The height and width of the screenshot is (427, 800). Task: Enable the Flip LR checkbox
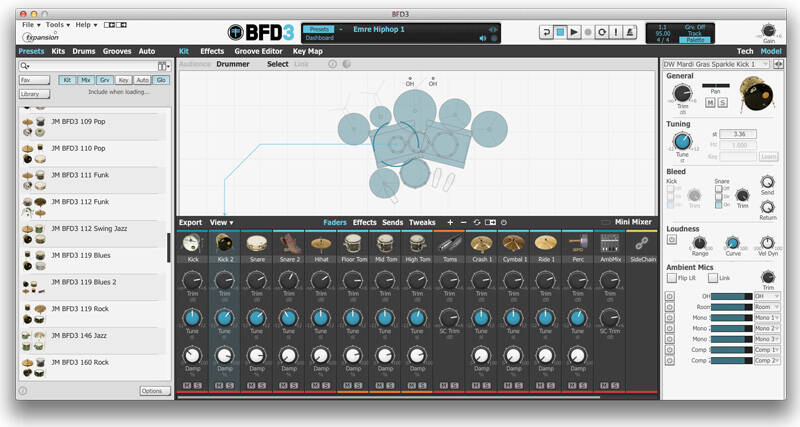pyautogui.click(x=671, y=278)
